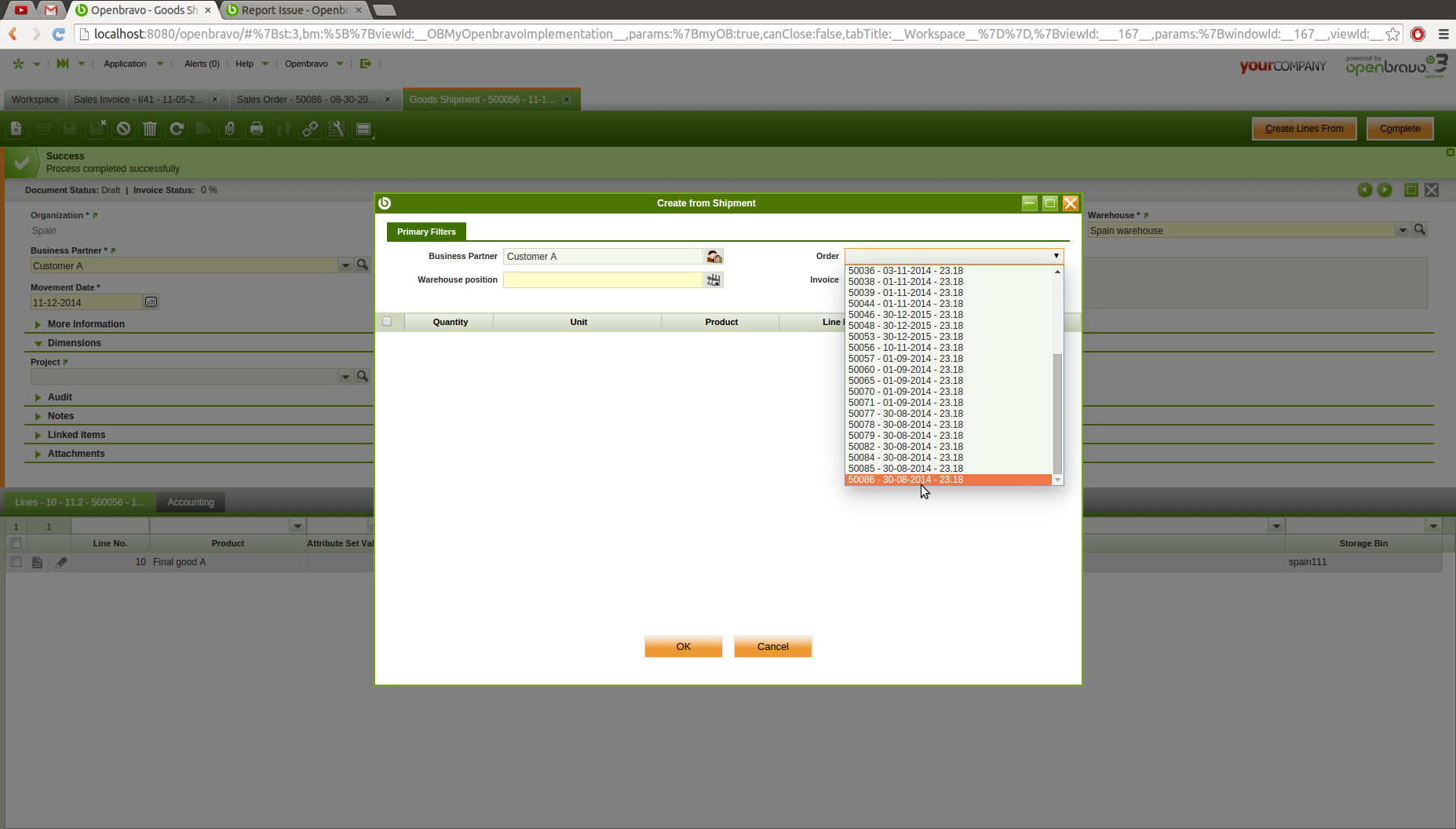1456x829 pixels.
Task: Click the new document toolbar icon
Action: [16, 130]
